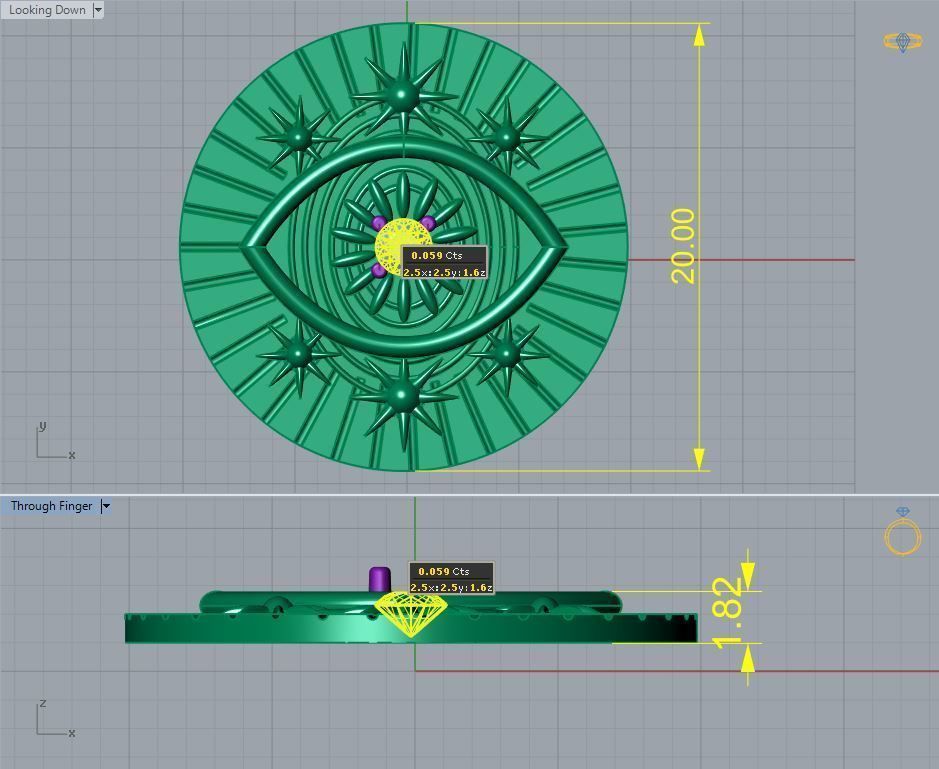Select the 20.00 dimension text
This screenshot has width=939, height=769.
pos(683,246)
